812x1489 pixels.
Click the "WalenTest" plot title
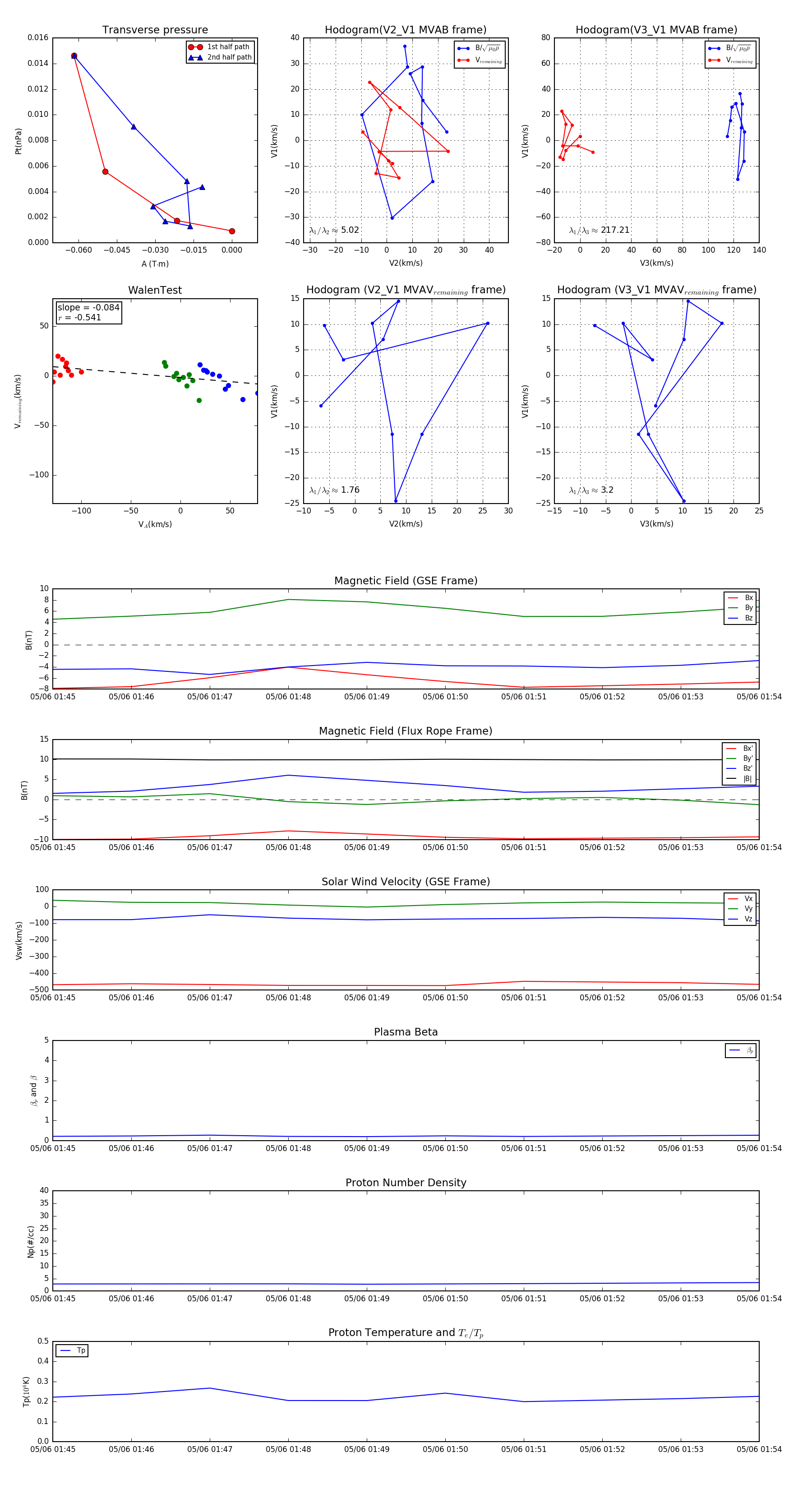[x=155, y=290]
